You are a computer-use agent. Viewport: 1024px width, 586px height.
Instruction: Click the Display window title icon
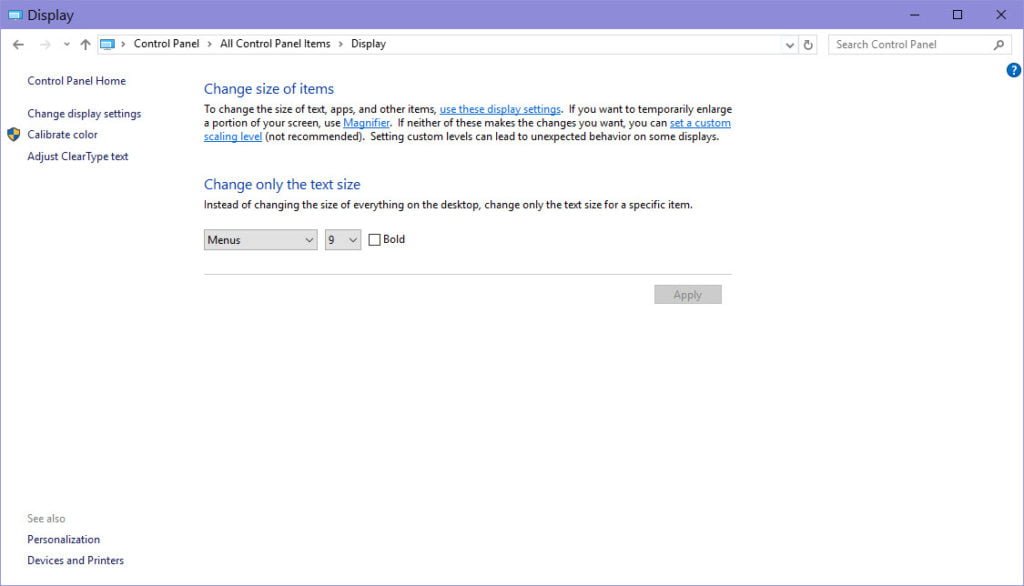[14, 15]
